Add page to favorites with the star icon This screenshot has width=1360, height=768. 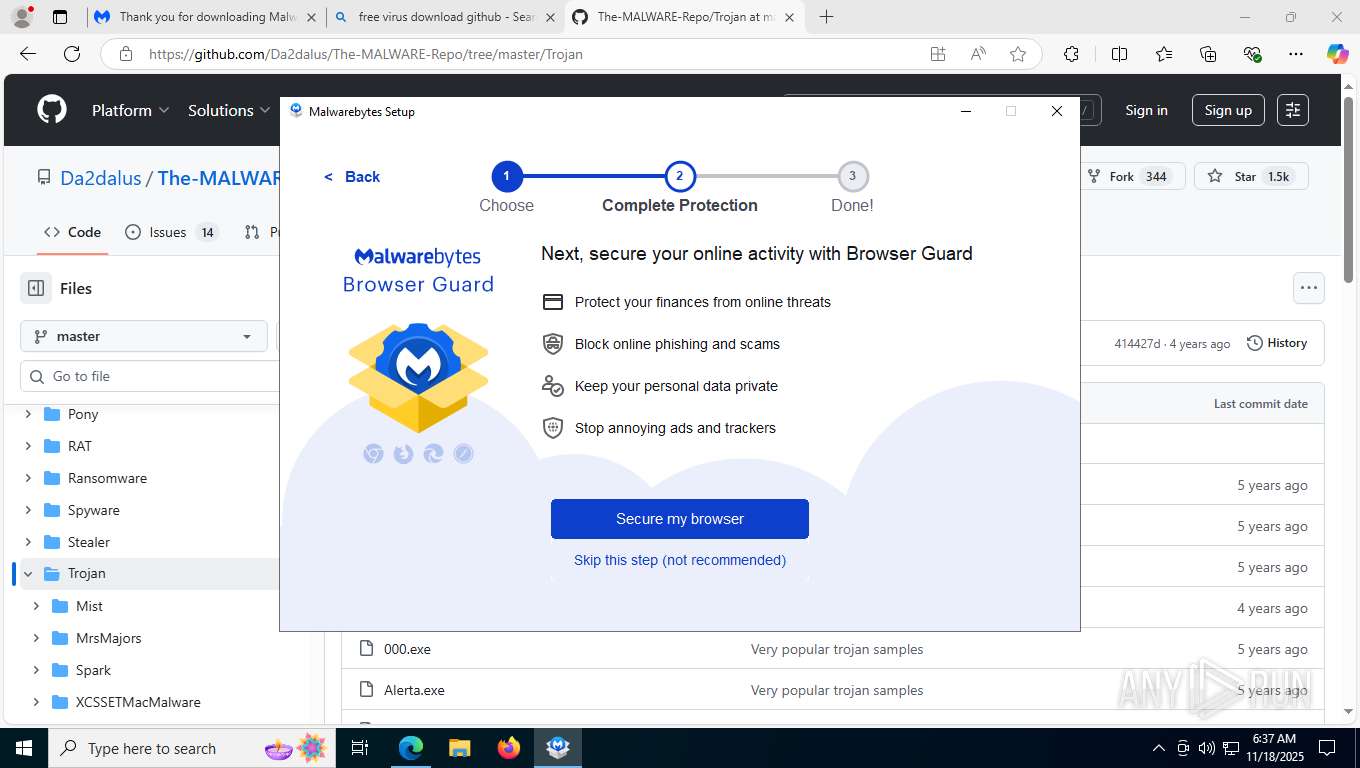pyautogui.click(x=1018, y=54)
